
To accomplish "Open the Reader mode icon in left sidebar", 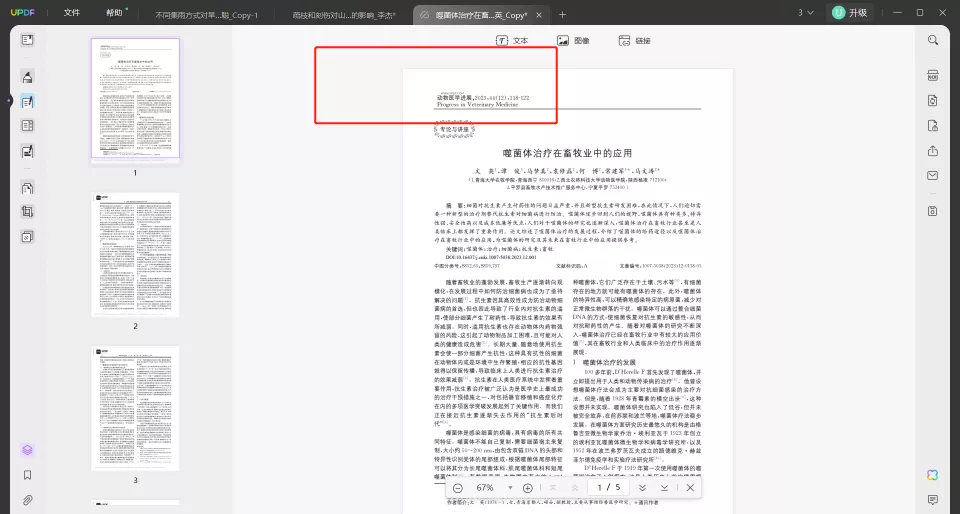I will tap(27, 40).
